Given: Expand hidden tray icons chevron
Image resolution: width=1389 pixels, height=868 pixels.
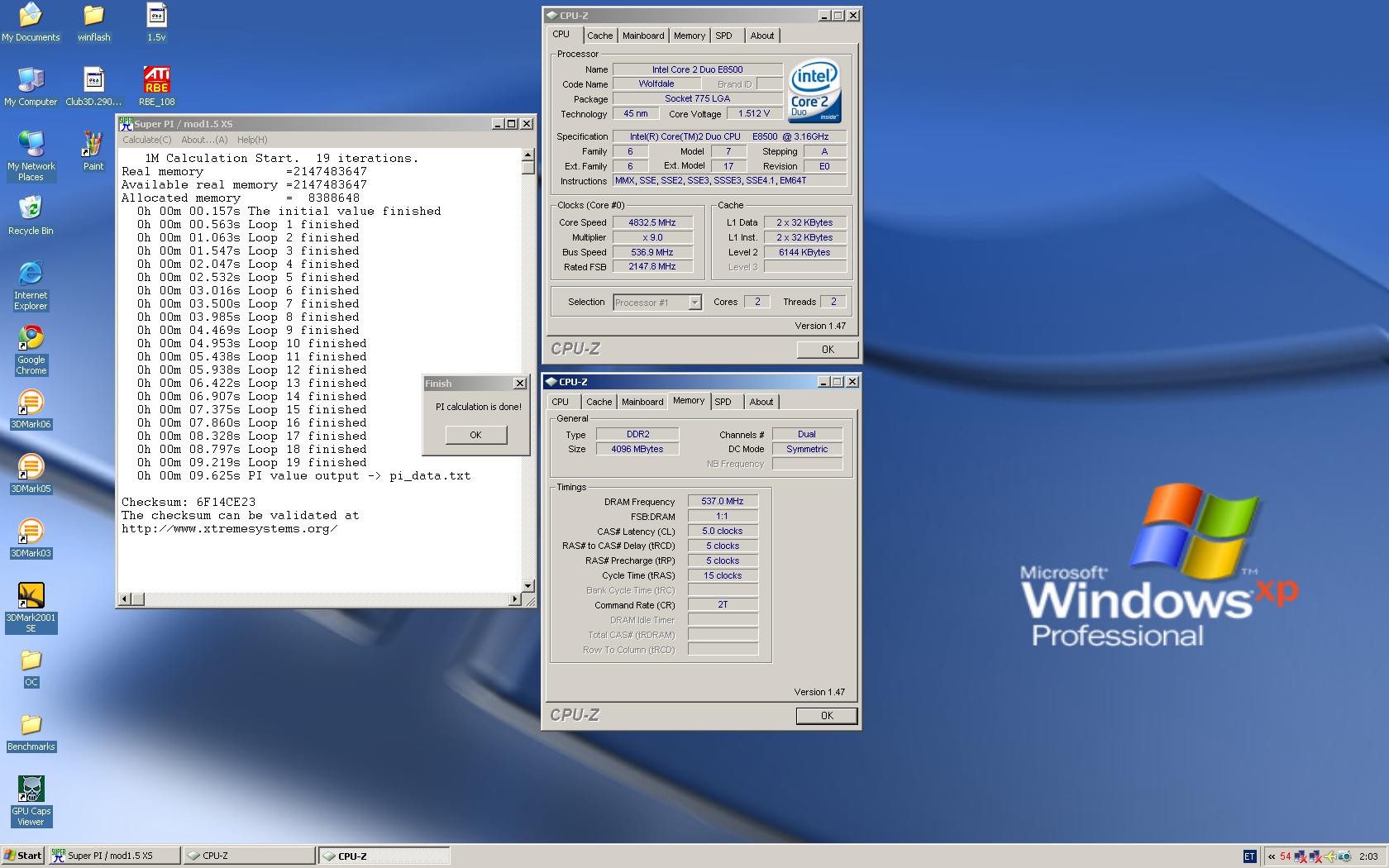Looking at the screenshot, I should pos(1272,856).
